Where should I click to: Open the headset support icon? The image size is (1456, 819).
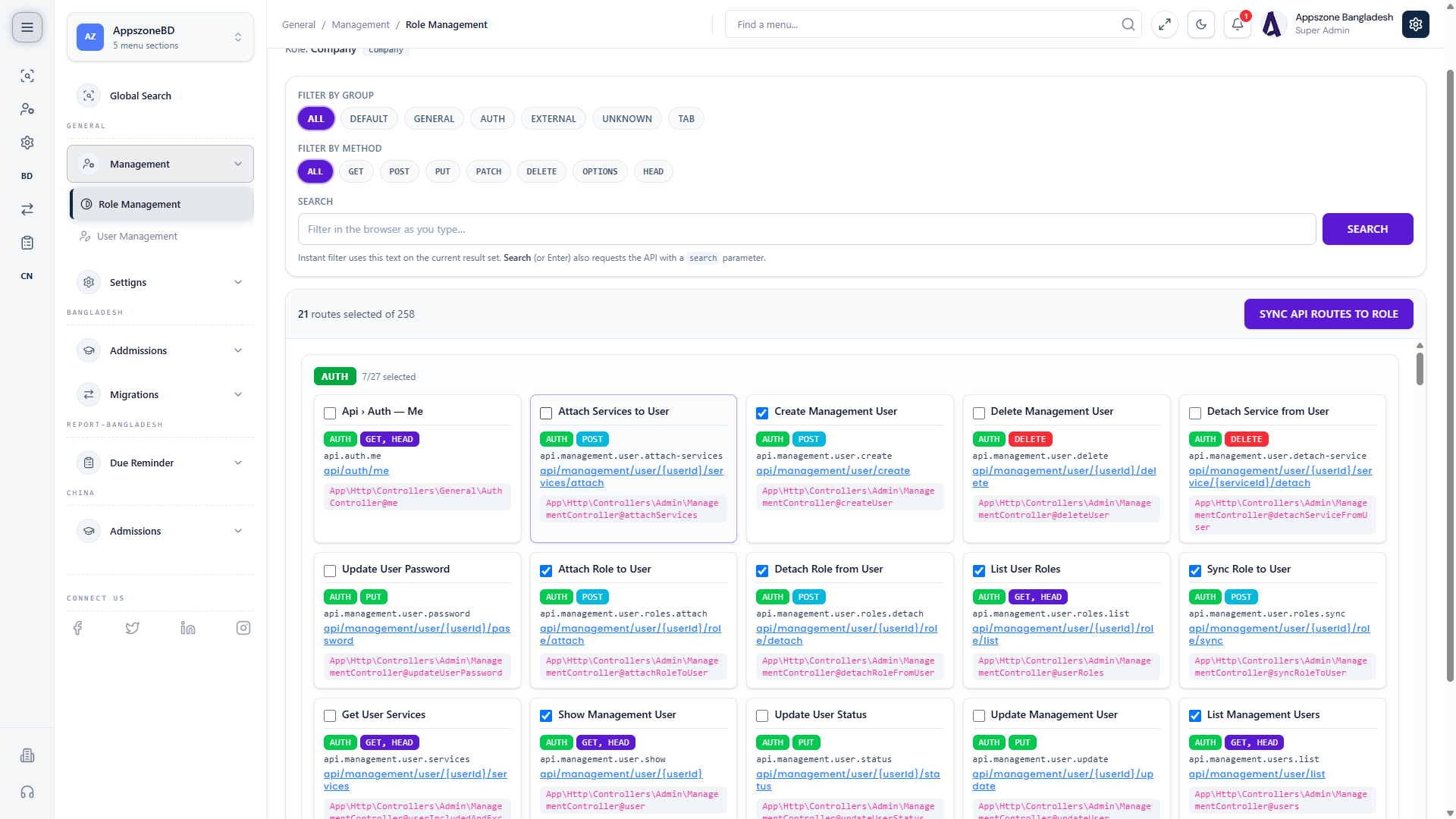point(27,792)
